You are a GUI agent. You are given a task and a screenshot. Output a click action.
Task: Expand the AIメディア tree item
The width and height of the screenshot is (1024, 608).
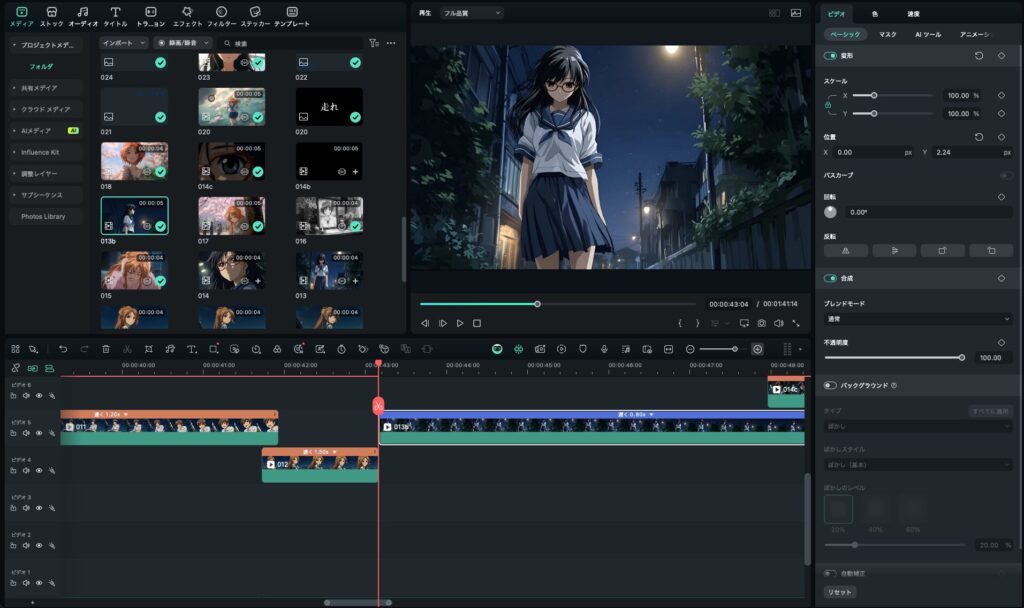pyautogui.click(x=44, y=131)
